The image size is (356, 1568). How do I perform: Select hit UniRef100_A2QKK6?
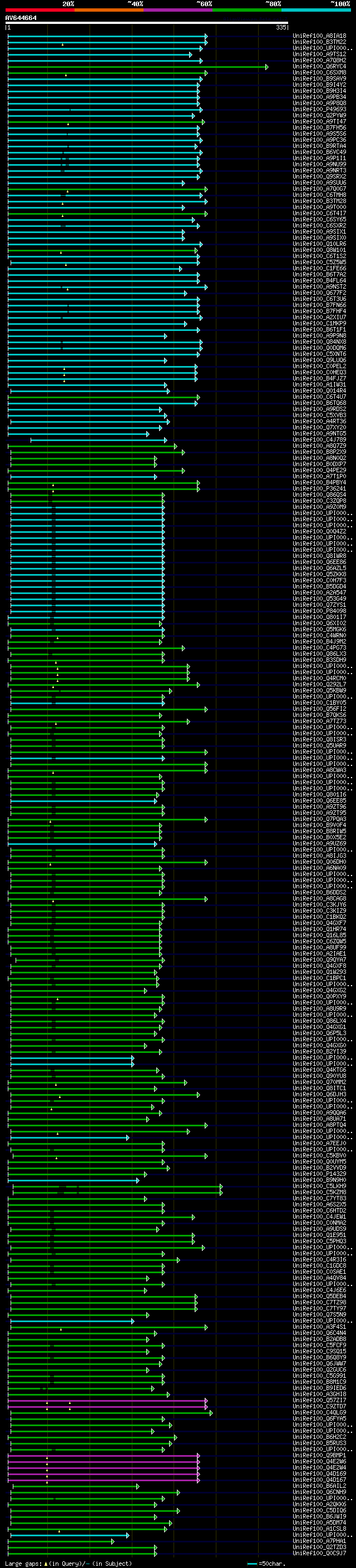tap(319, 1504)
